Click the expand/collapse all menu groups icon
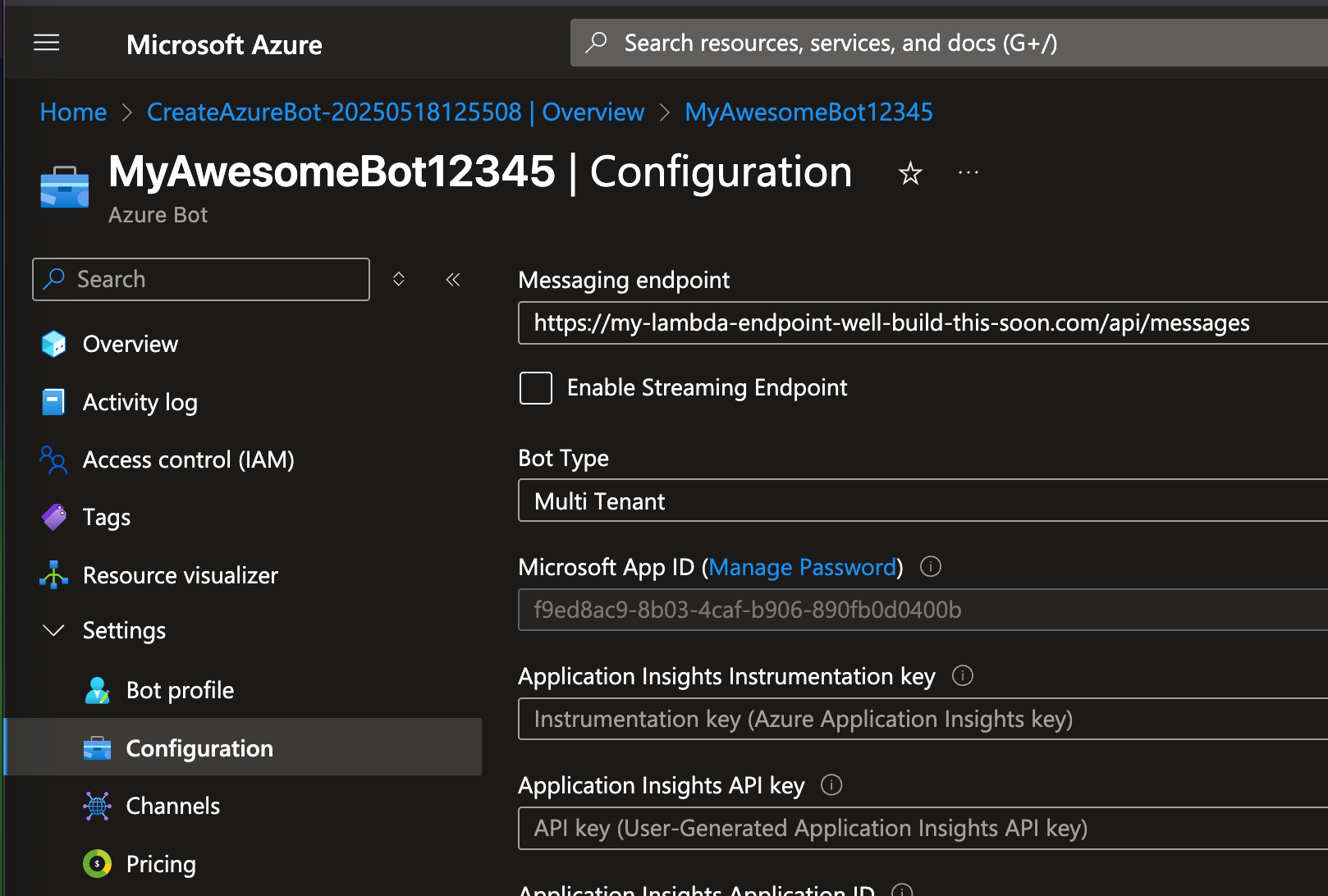Screen dimensions: 1328x896 pos(399,280)
